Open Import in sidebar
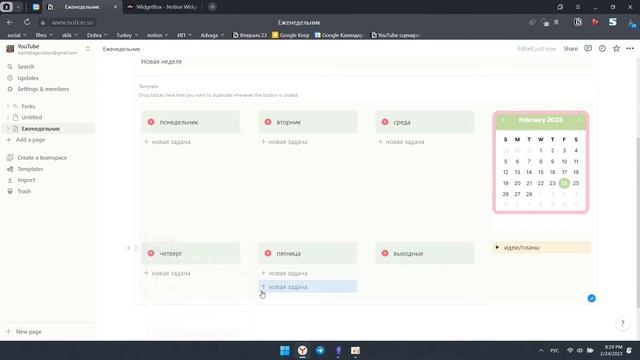 26,180
